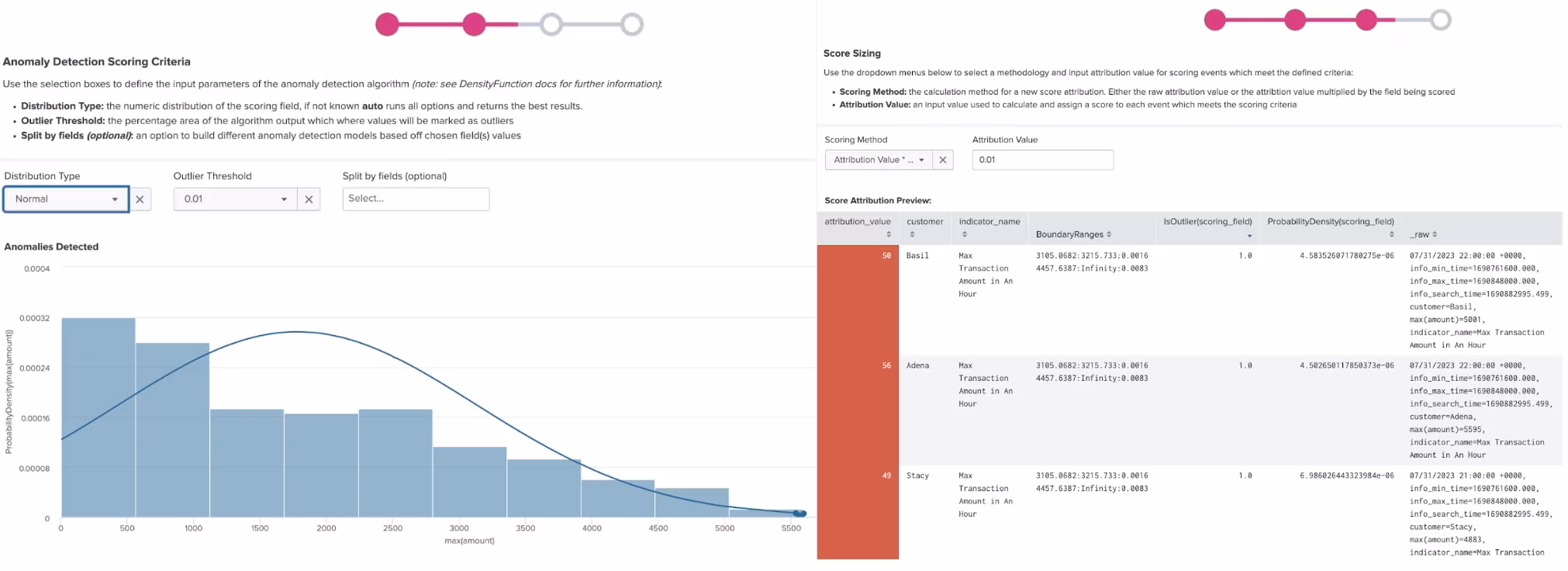This screenshot has width=1568, height=571.
Task: Sort table by BoundaryRanges column
Action: point(1109,234)
